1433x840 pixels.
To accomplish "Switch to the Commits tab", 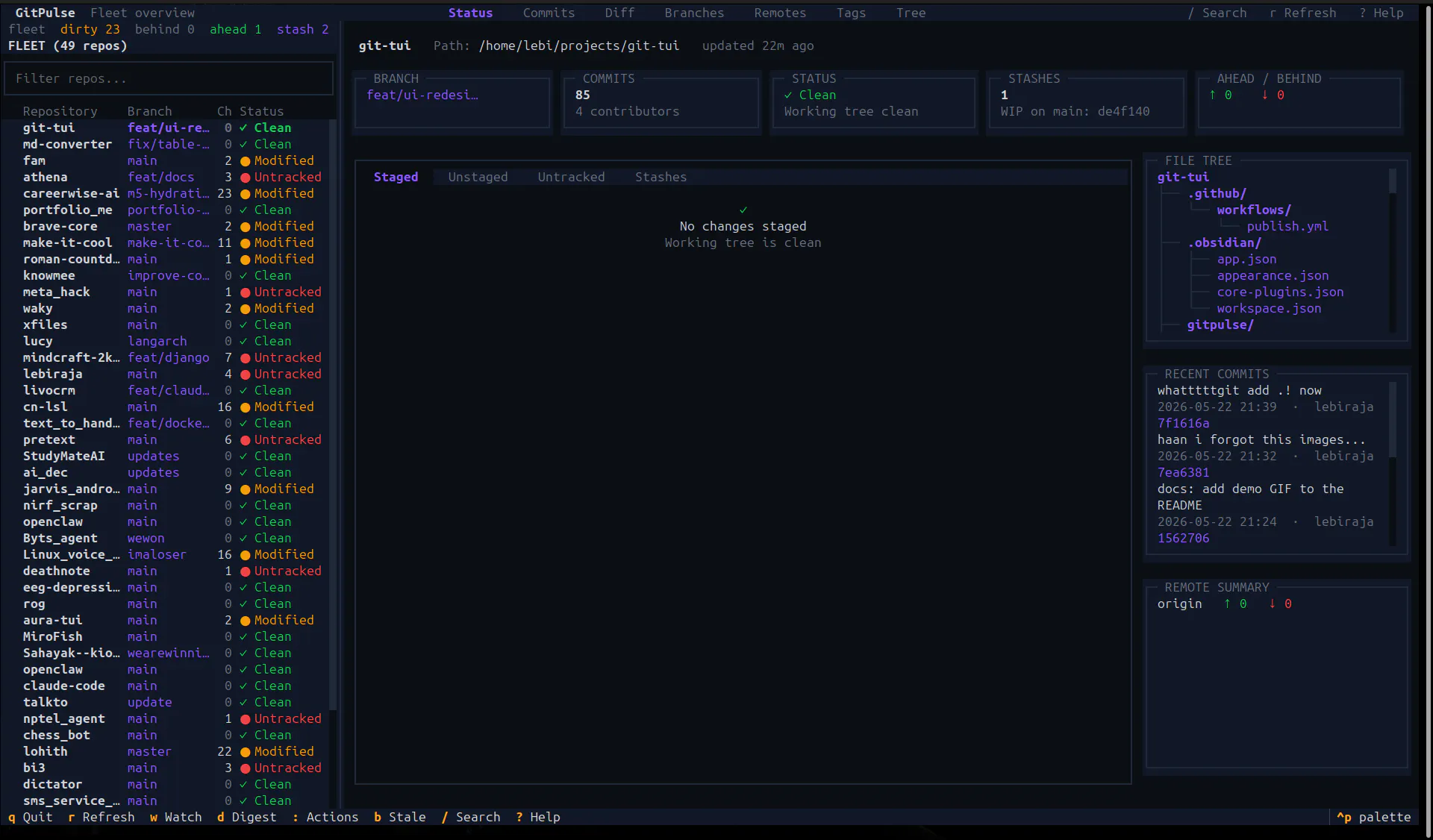I will (x=549, y=13).
